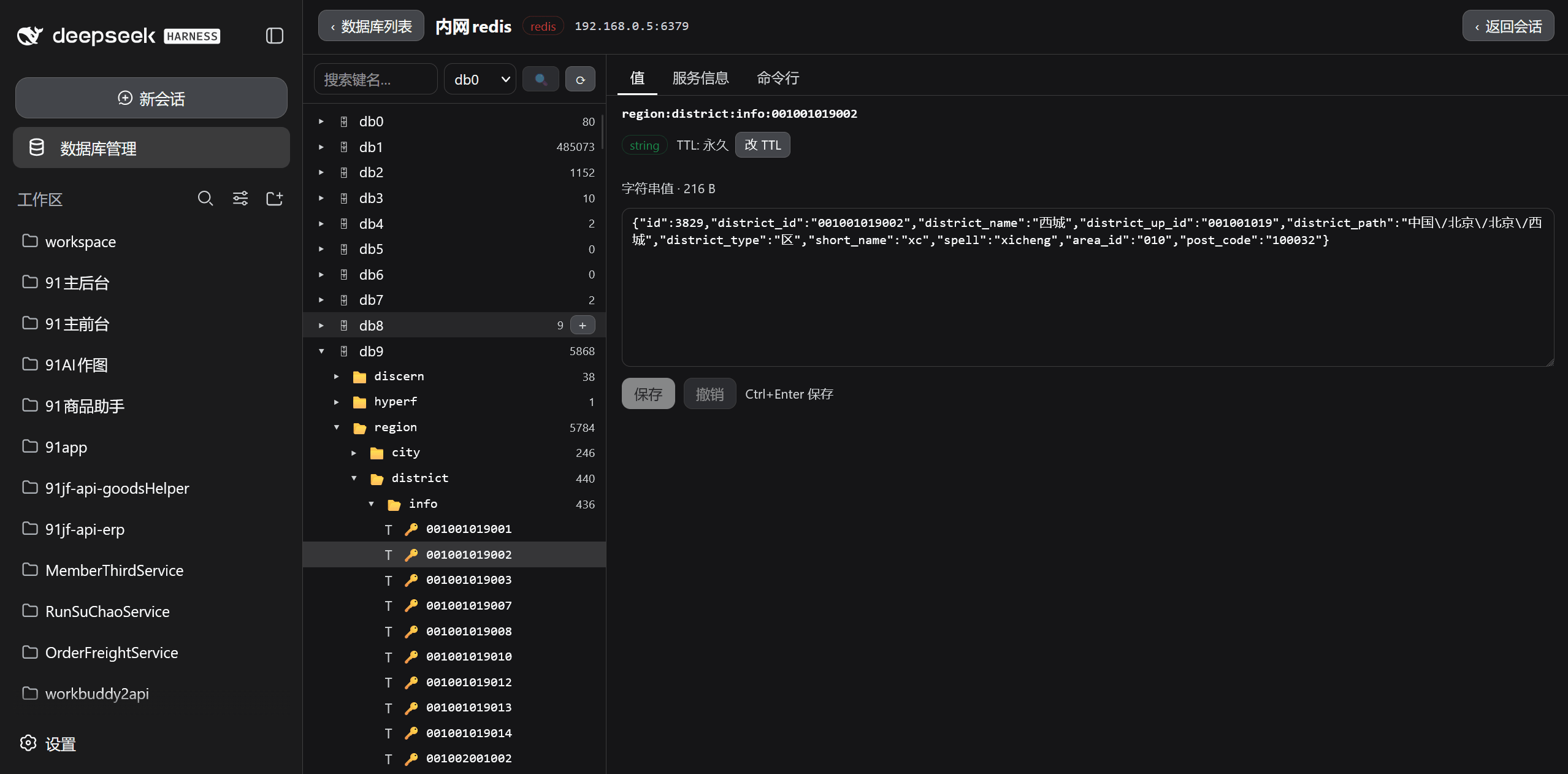Select the db5 row

[x=454, y=249]
